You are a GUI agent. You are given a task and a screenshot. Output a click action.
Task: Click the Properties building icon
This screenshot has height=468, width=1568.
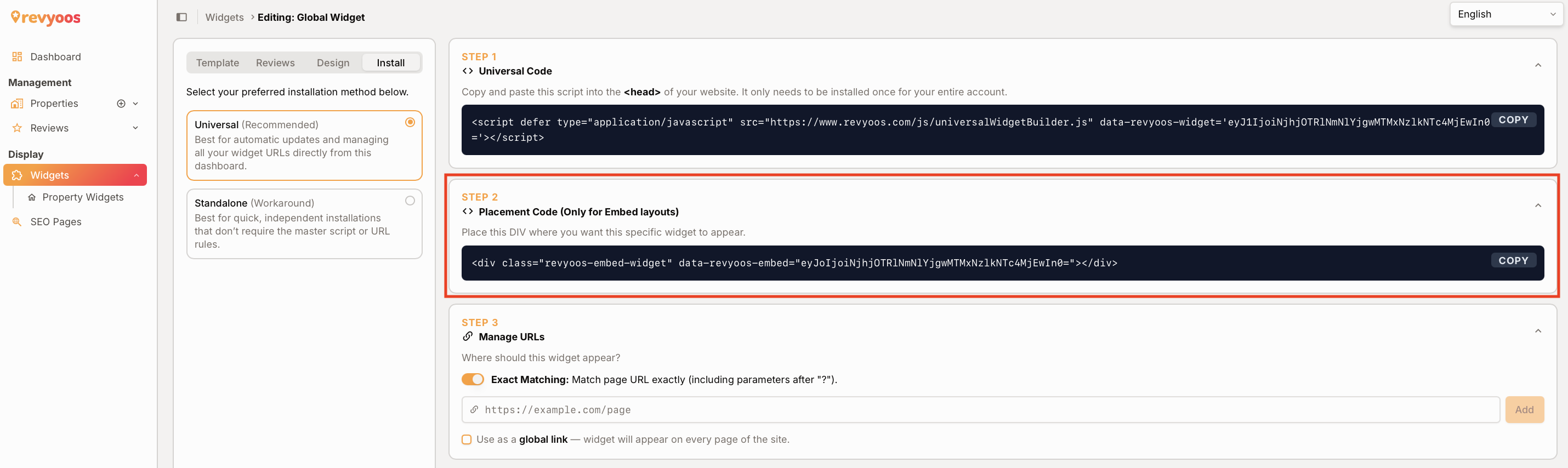(17, 104)
